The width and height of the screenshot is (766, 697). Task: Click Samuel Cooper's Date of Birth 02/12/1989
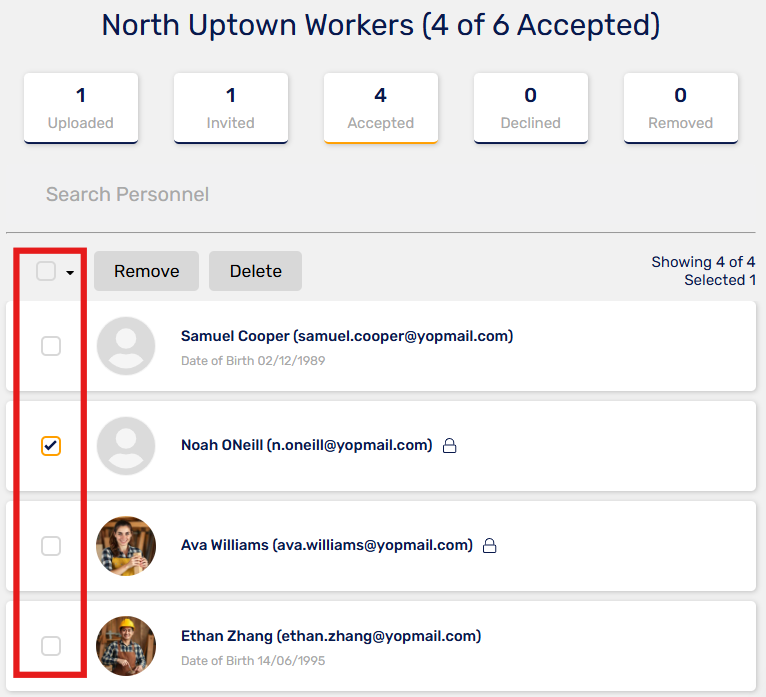pos(253,360)
